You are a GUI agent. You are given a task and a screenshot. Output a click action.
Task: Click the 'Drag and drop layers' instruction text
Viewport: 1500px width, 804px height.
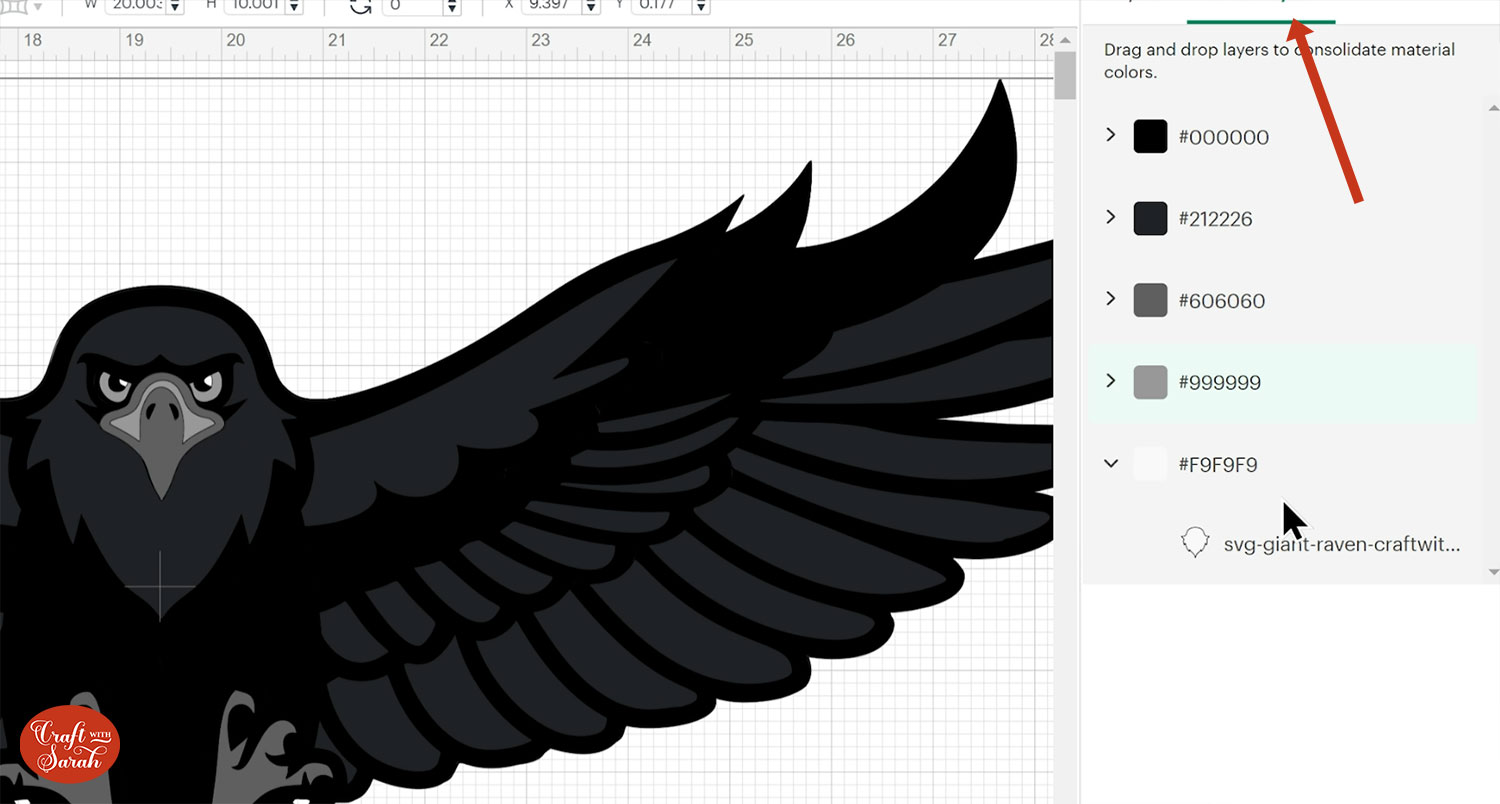1279,61
